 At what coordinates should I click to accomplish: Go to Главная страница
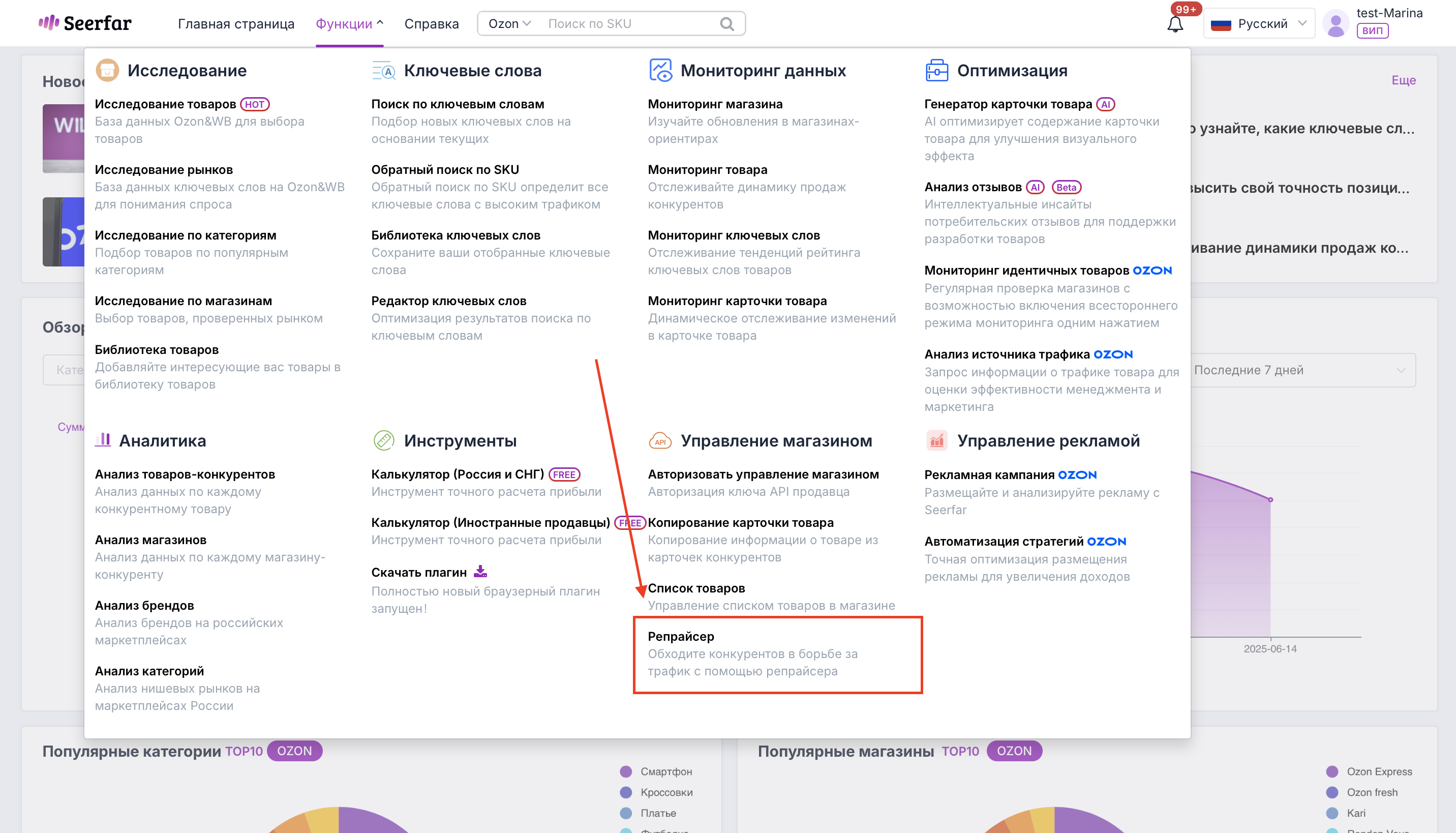coord(235,23)
